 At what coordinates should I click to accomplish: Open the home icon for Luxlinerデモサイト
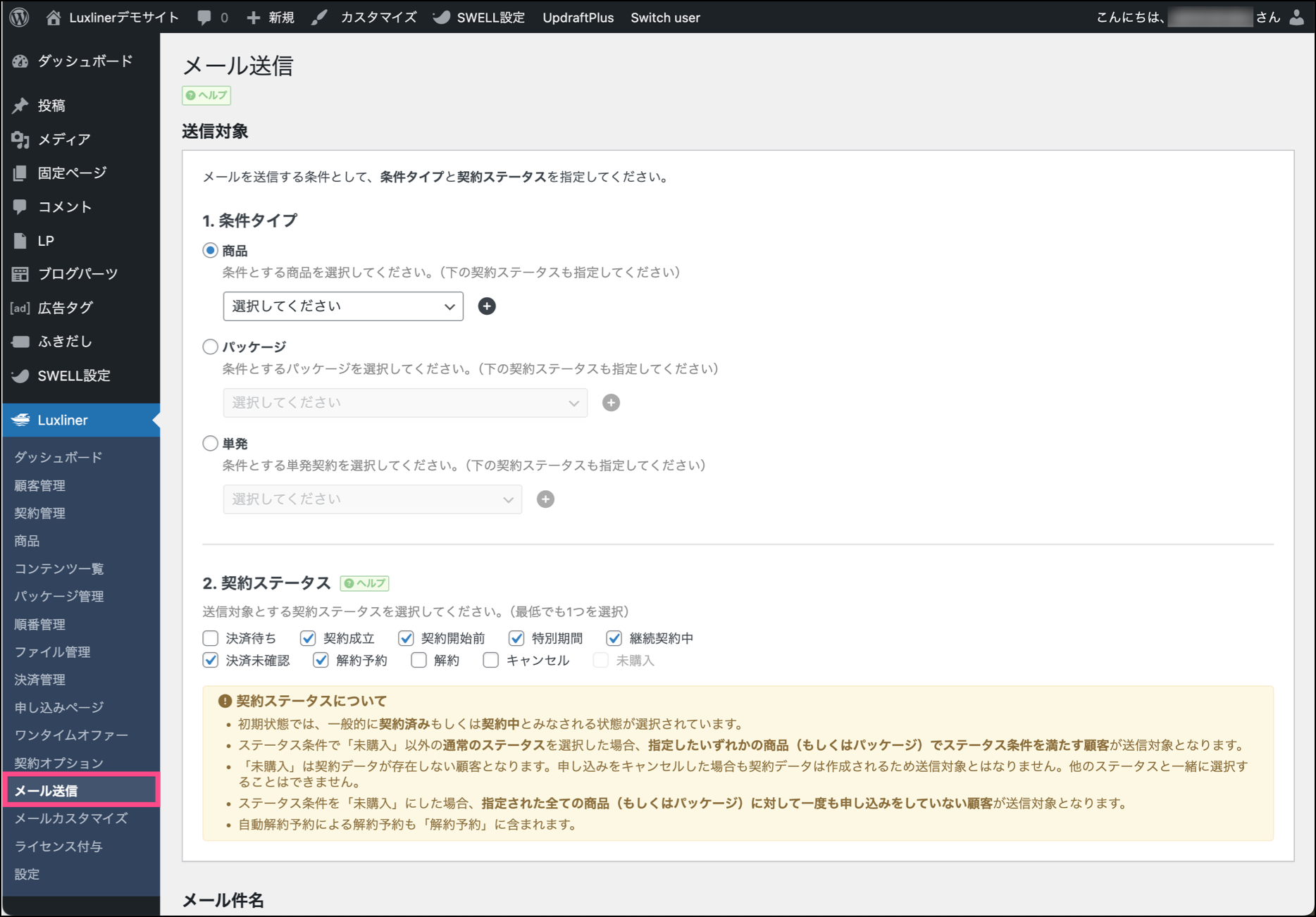[x=54, y=18]
